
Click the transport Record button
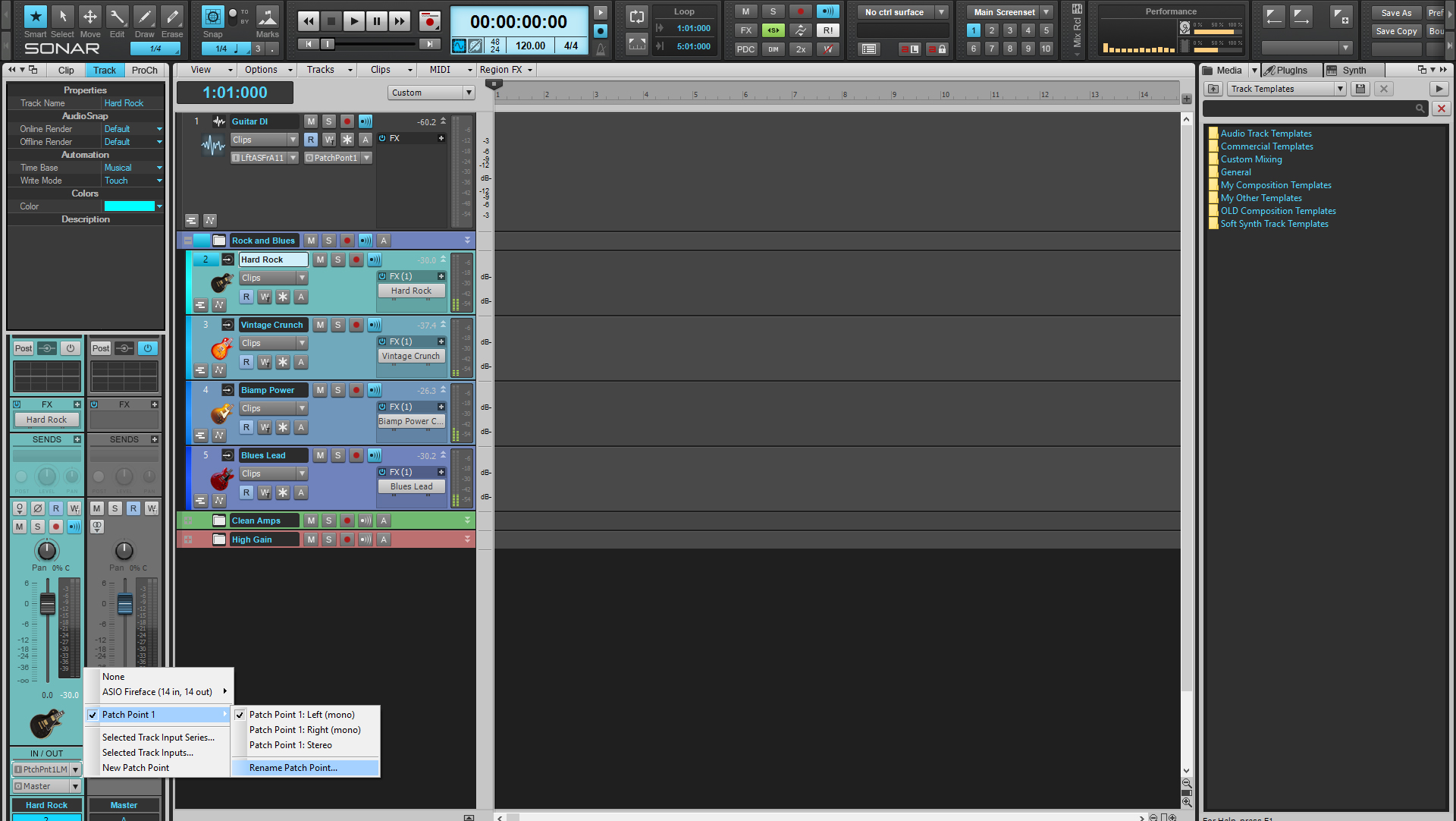pos(429,21)
